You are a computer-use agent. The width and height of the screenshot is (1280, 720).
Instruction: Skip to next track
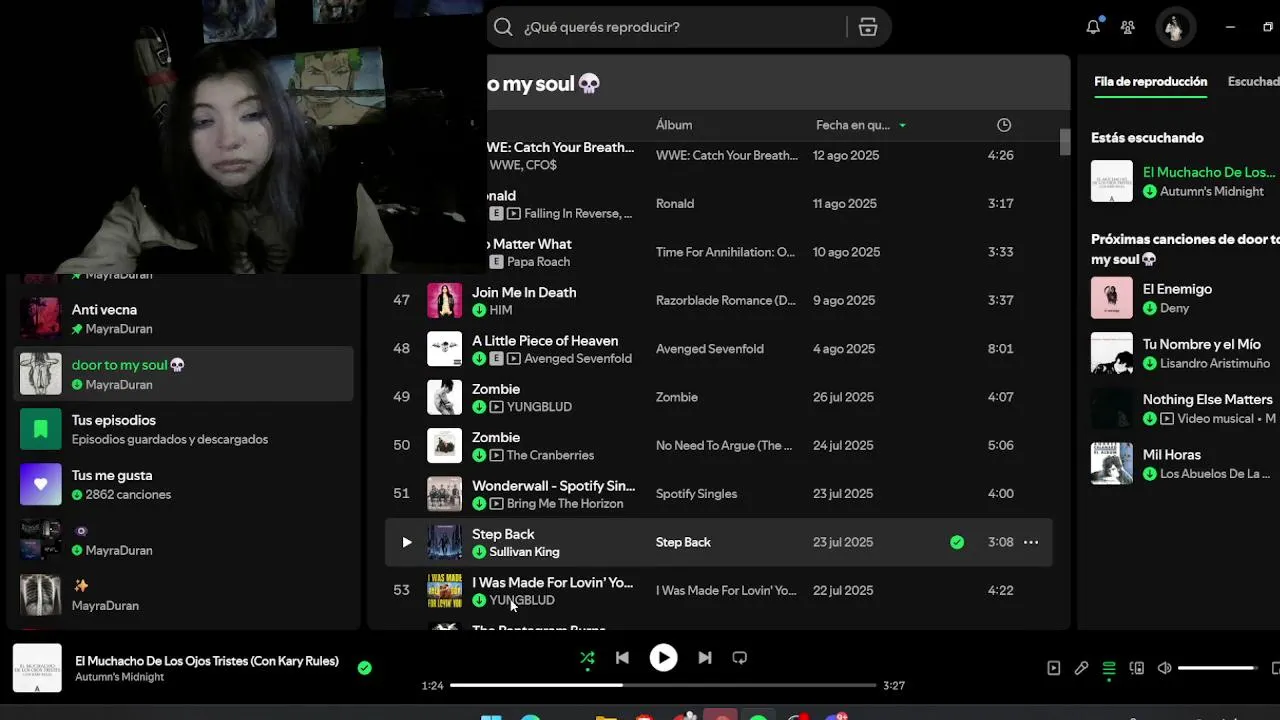pyautogui.click(x=705, y=658)
